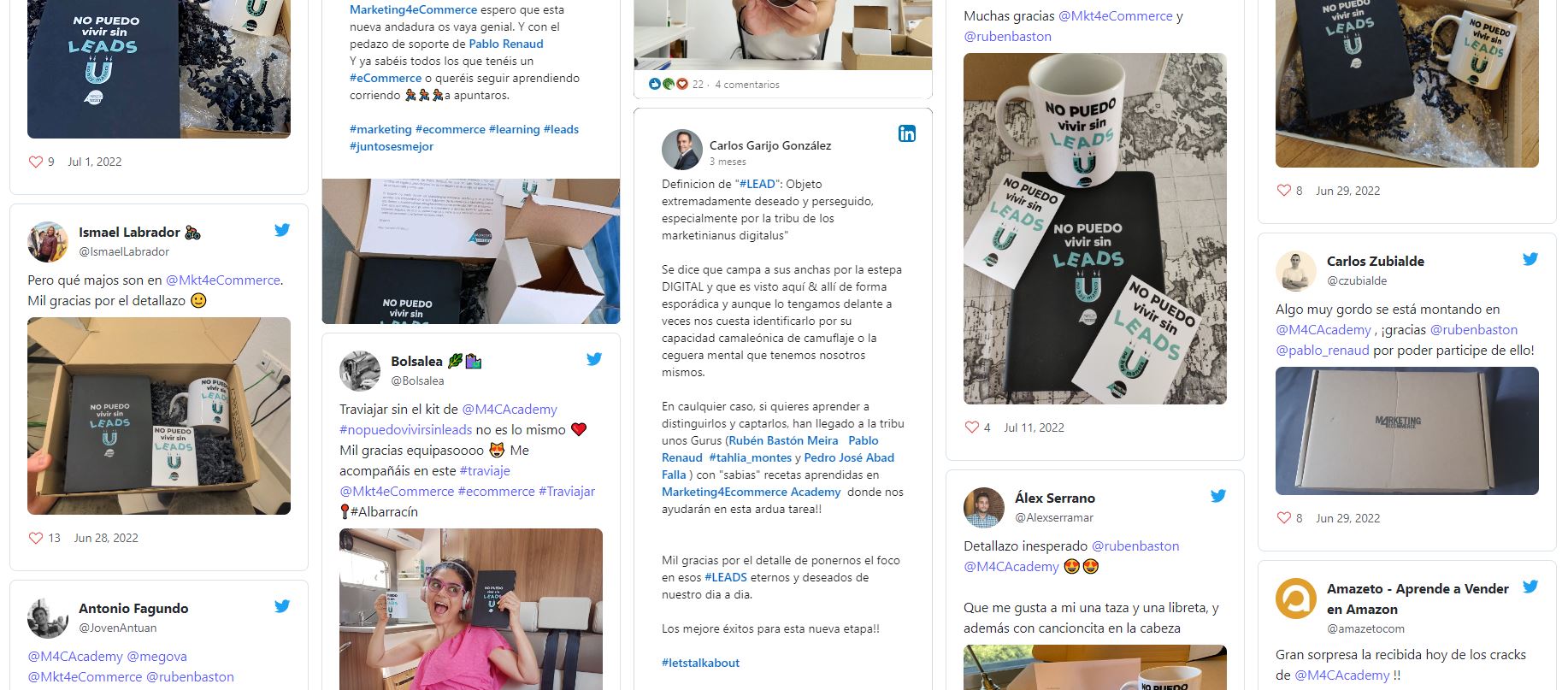Click heart icon on Jul 1, 2022 tweet
The height and width of the screenshot is (690, 1568).
tap(36, 162)
